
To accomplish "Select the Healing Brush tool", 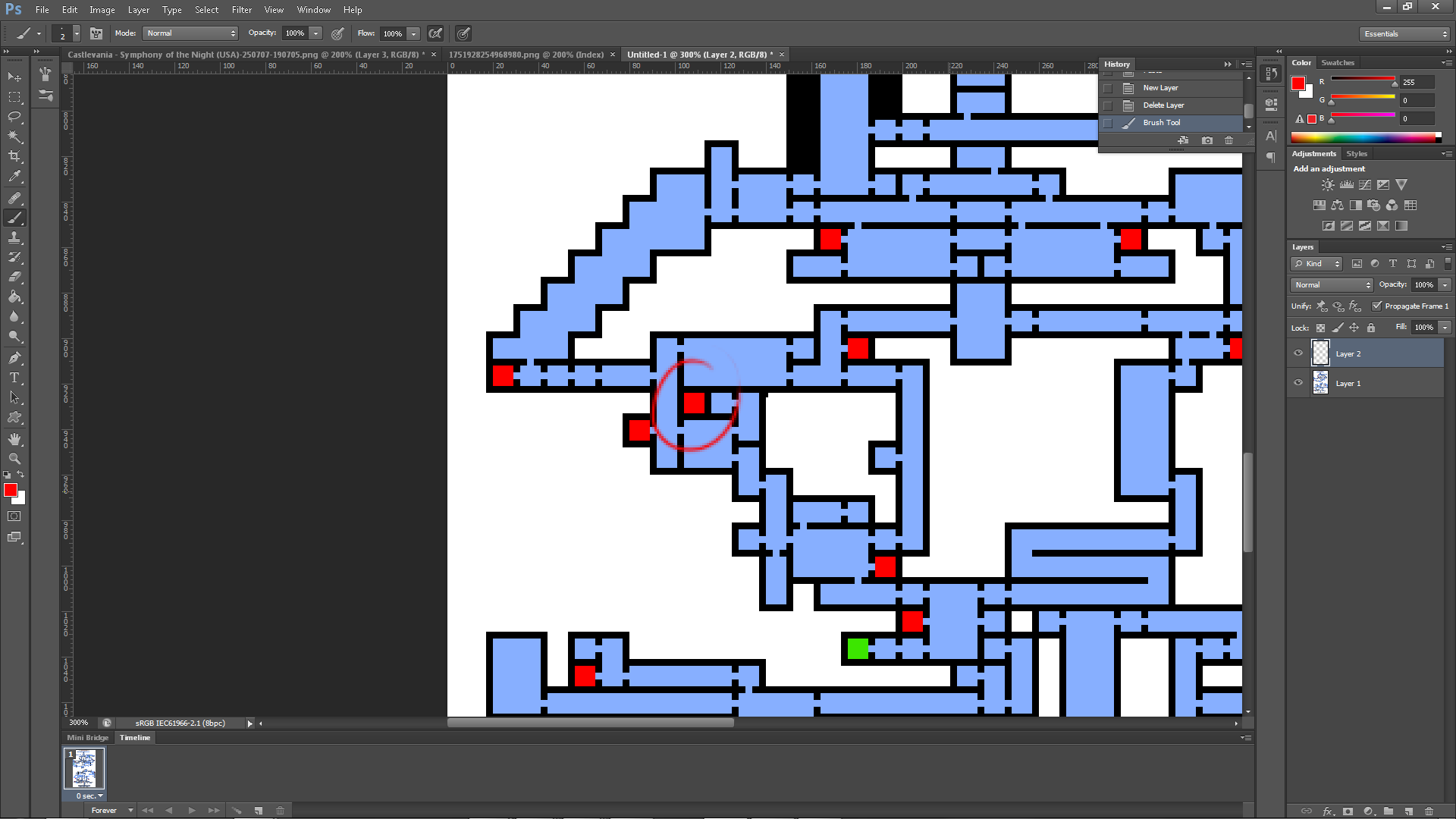I will click(14, 198).
